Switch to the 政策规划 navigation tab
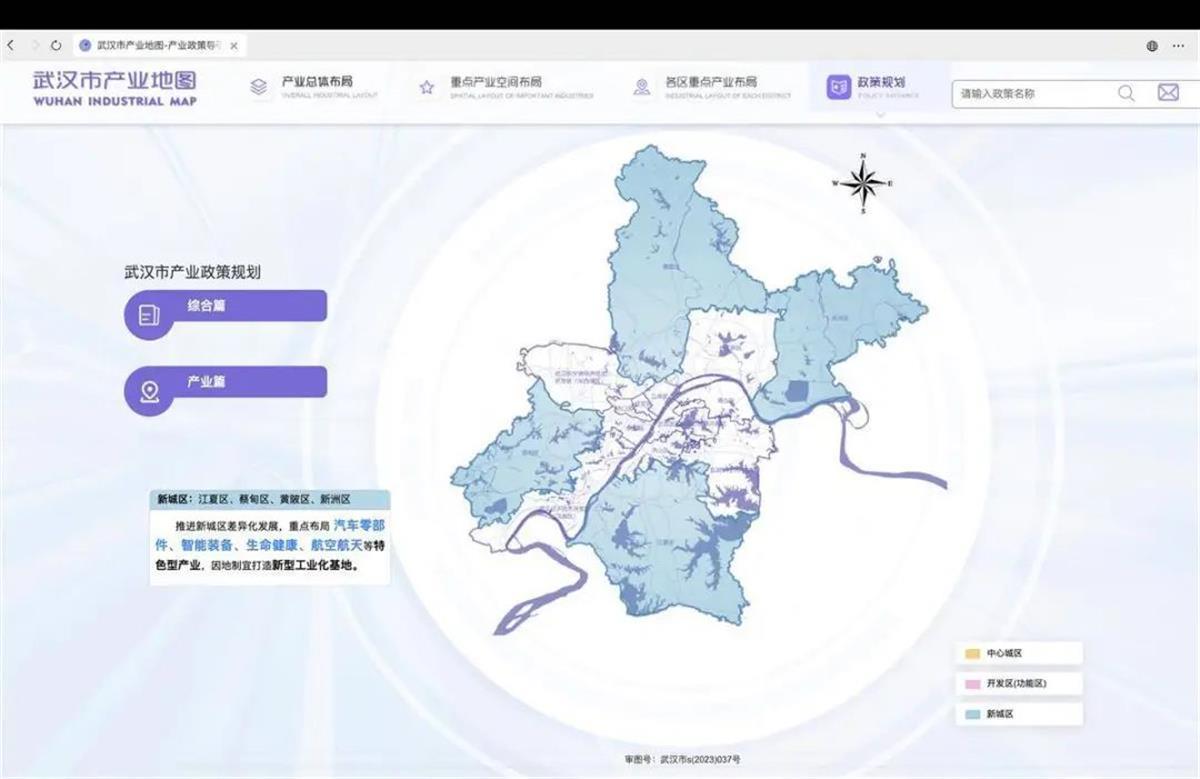 pos(881,83)
